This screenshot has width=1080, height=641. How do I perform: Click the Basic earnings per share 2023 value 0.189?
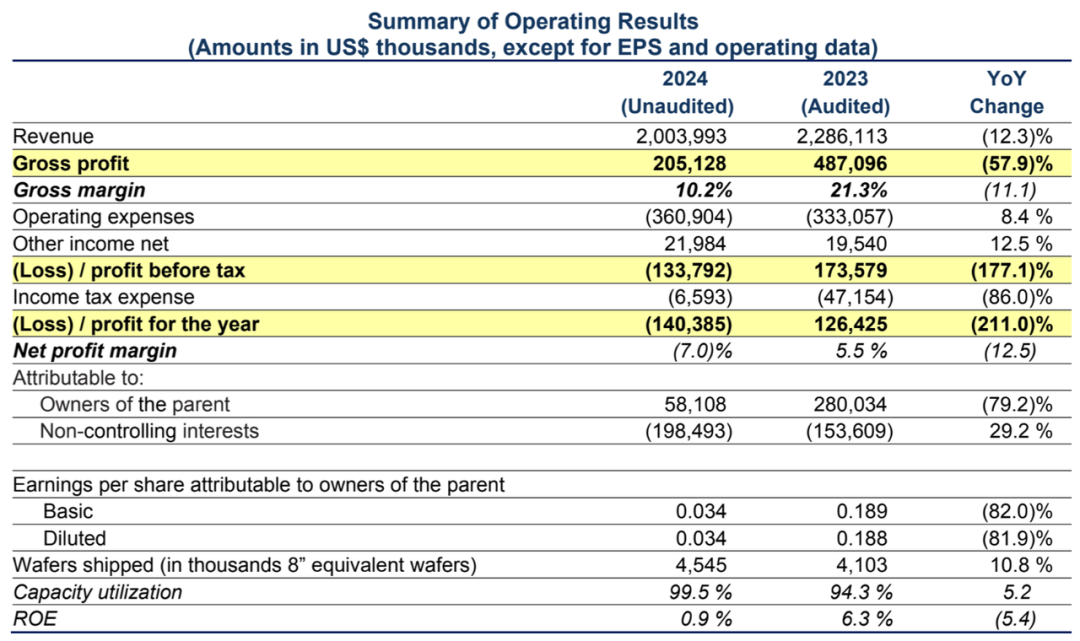tap(862, 512)
